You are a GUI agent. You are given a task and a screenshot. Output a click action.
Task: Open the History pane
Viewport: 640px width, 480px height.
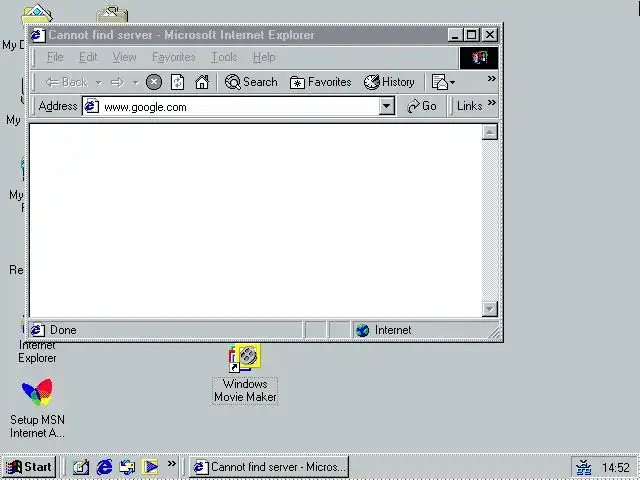[389, 82]
